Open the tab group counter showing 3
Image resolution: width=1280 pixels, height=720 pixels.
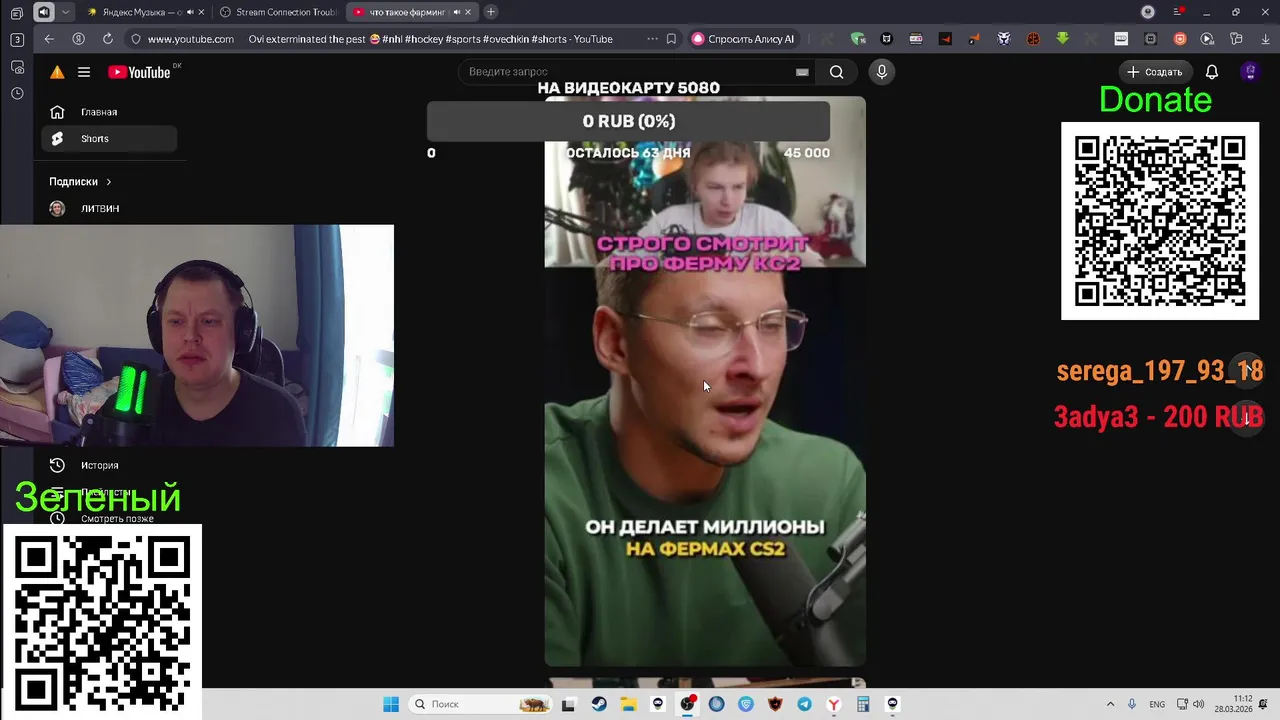coord(17,40)
